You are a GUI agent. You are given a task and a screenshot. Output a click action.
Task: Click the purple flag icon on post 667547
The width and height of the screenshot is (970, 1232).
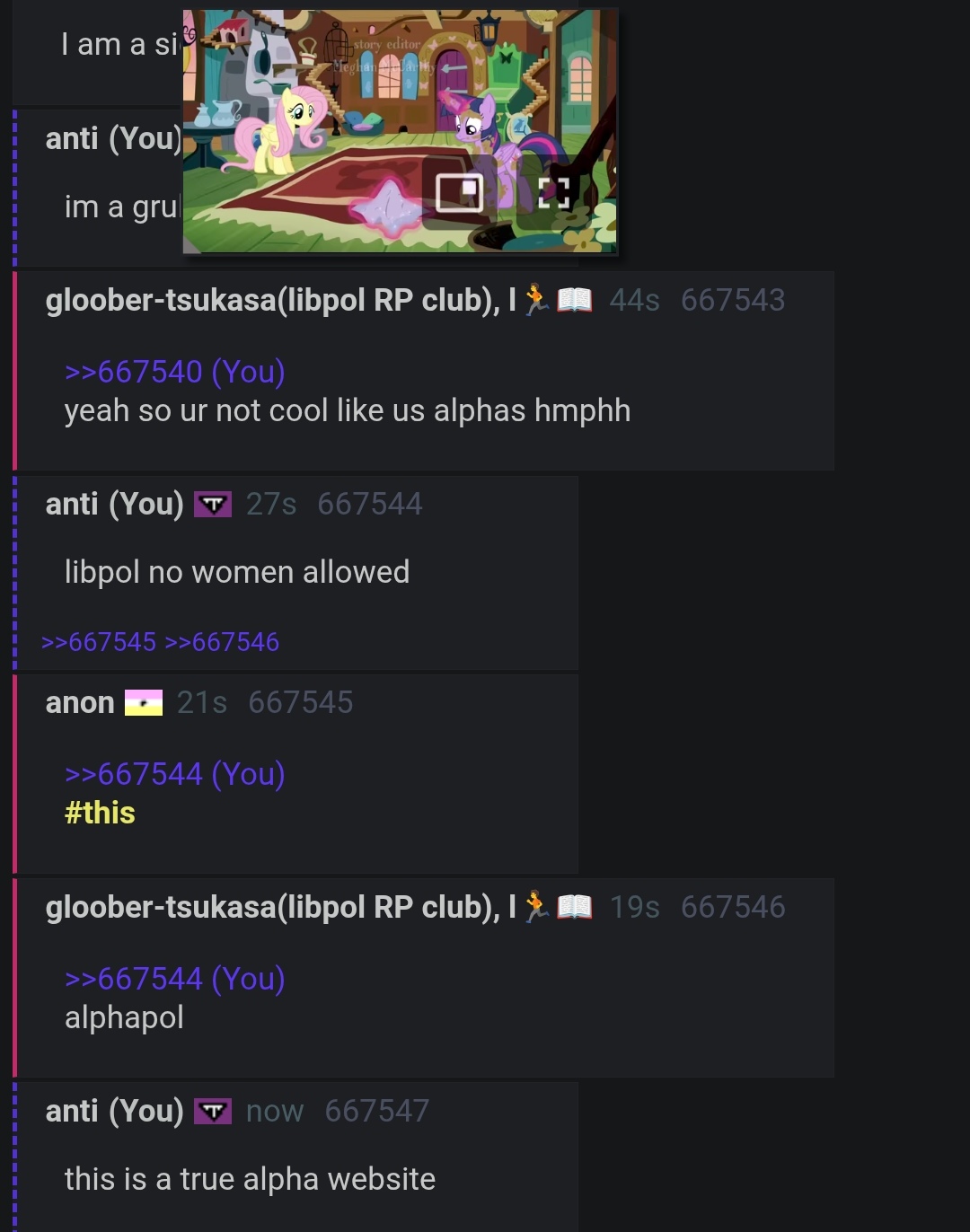tap(213, 1112)
